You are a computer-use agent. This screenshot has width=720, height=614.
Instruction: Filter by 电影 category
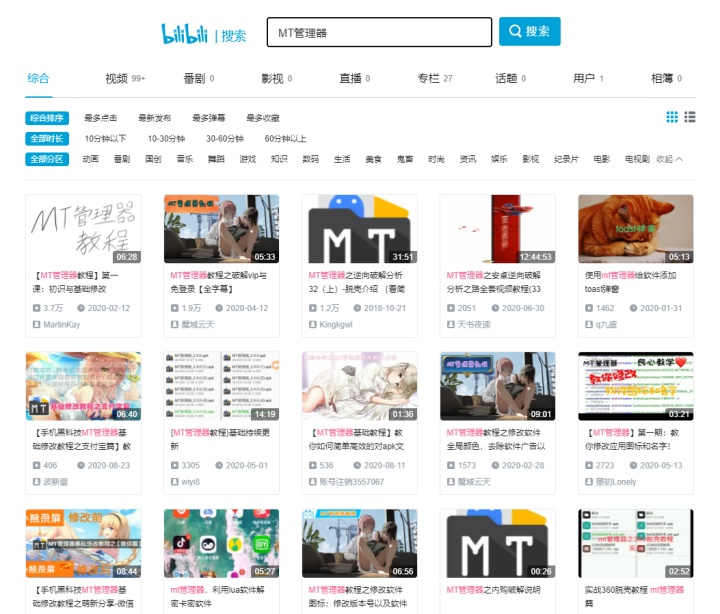[x=602, y=159]
